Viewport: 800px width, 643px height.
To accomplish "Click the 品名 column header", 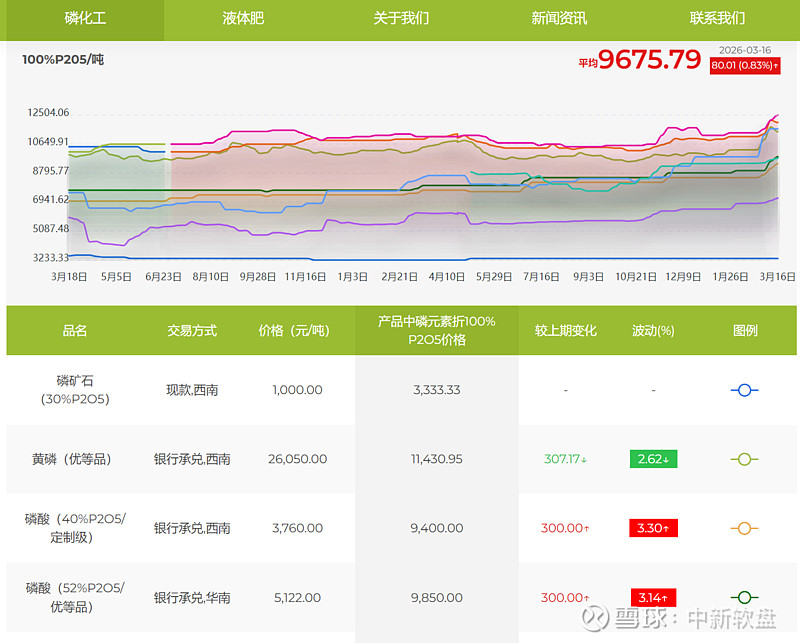I will (74, 331).
